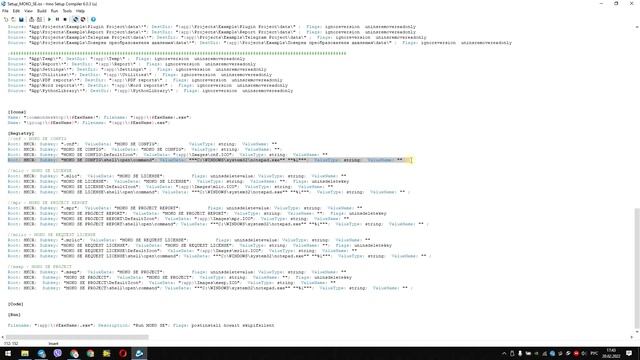Screen dimensions: 640x360
Task: Click the Target Setup toolbar icon
Action: pos(75,19)
